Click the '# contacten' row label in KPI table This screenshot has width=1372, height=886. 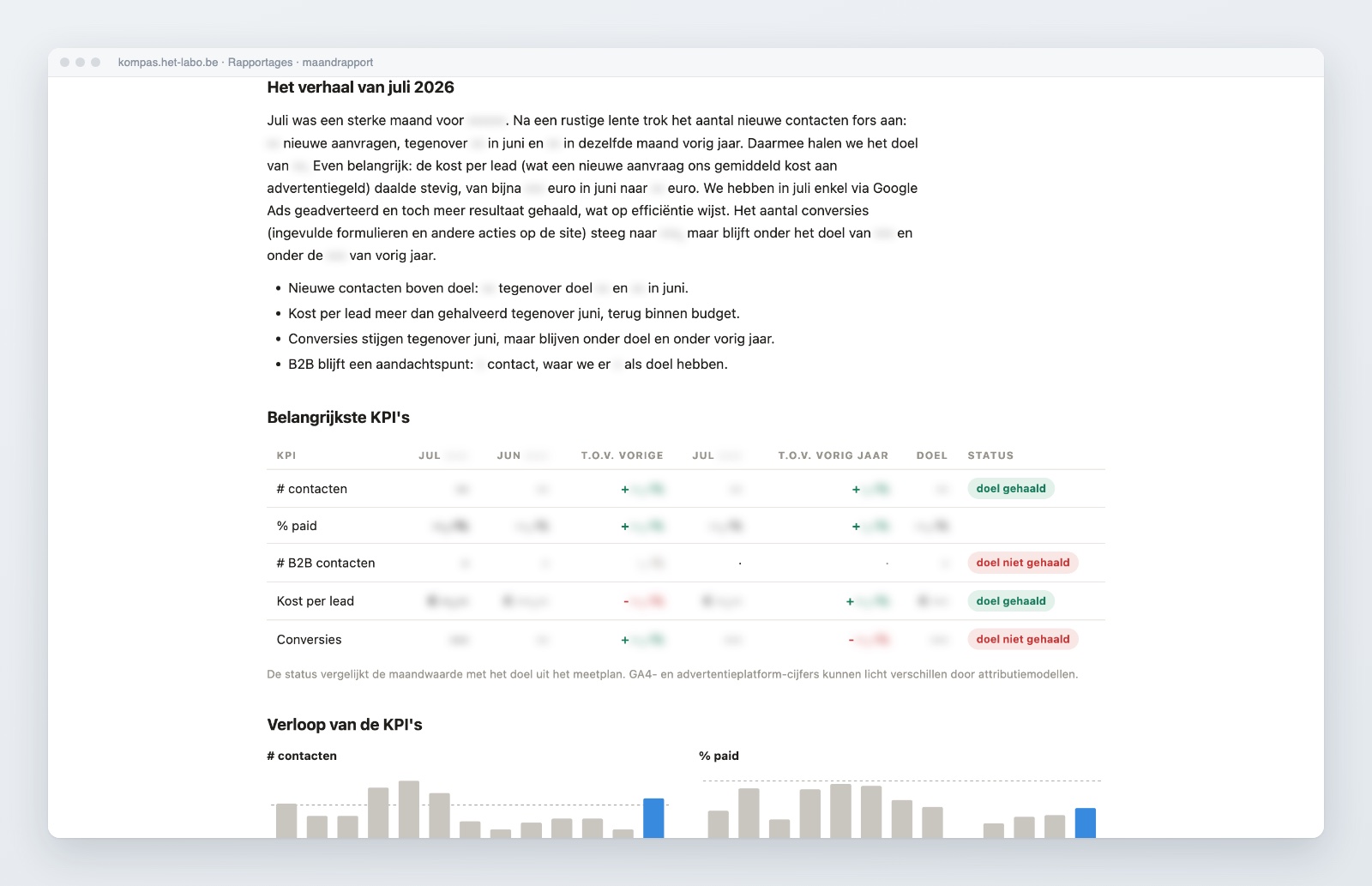pyautogui.click(x=312, y=489)
